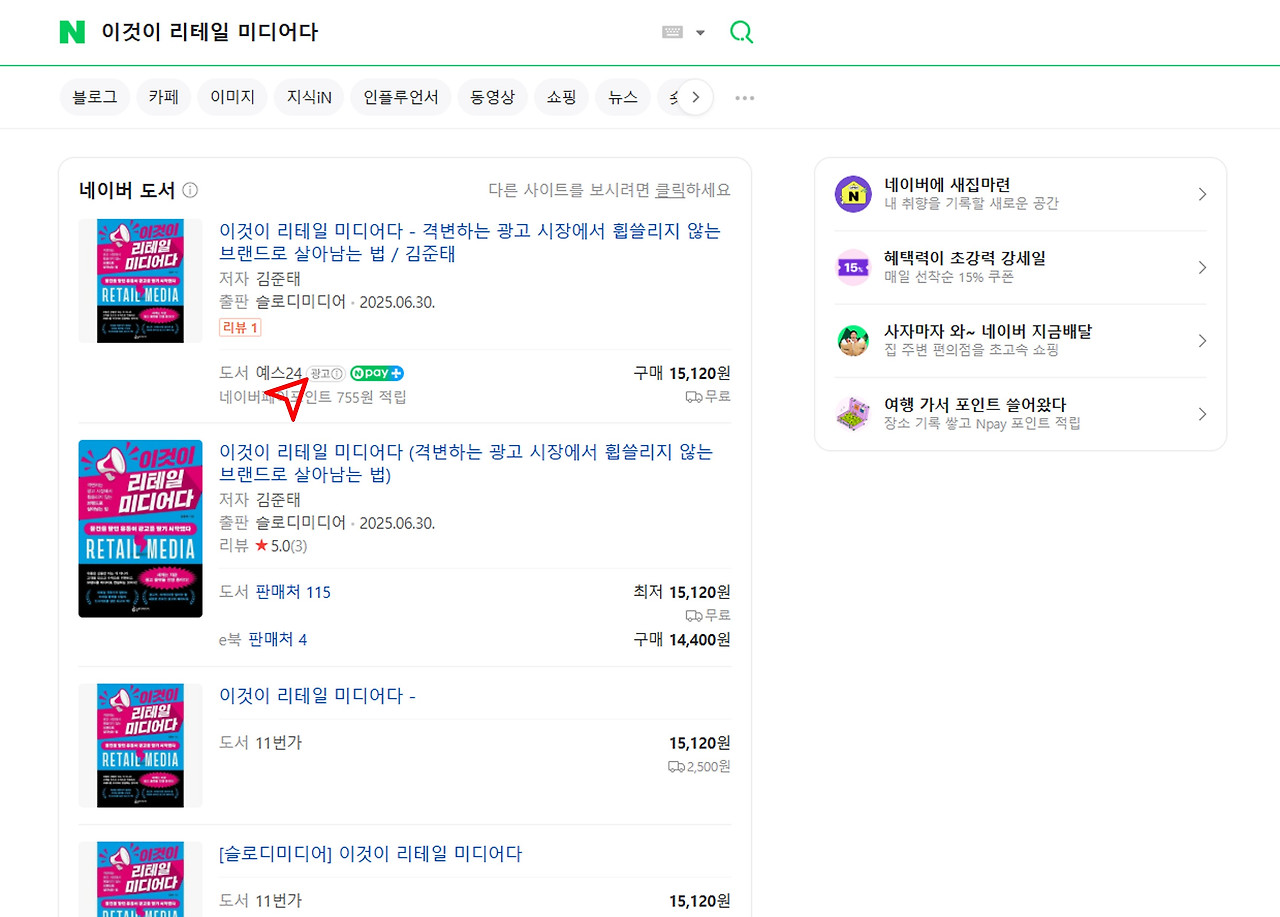Open the third book thumbnail beside 이것이 리테일 미디어다 -
Screen dimensions: 1280x917
coord(140,746)
